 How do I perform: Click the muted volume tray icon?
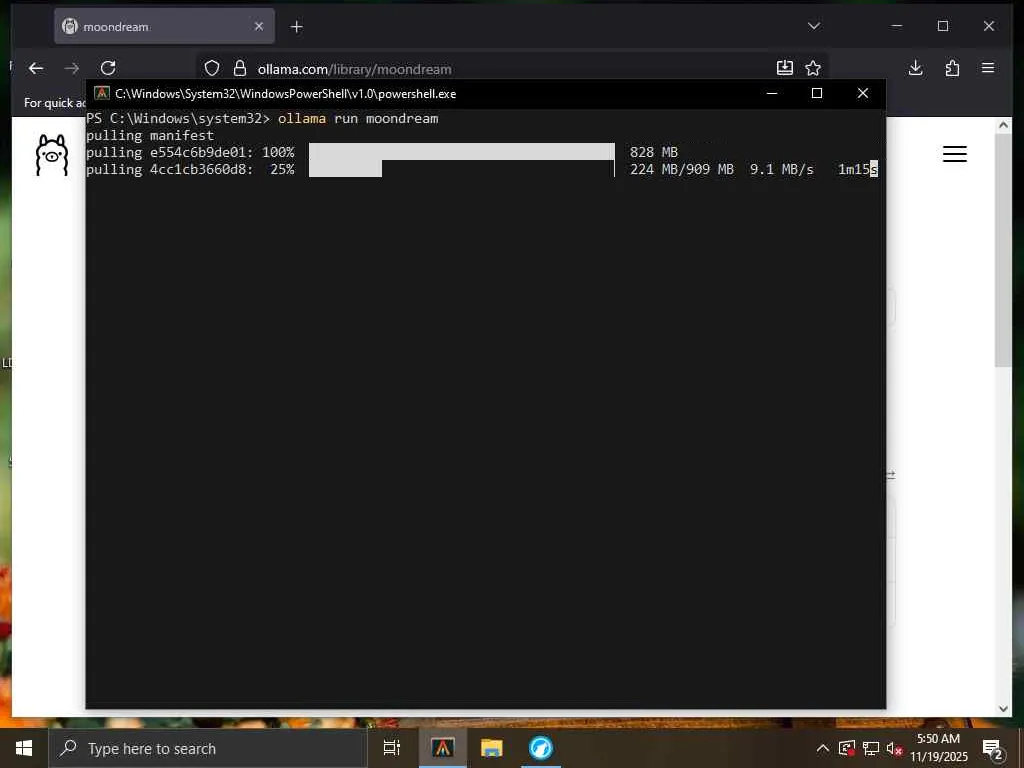pyautogui.click(x=894, y=748)
